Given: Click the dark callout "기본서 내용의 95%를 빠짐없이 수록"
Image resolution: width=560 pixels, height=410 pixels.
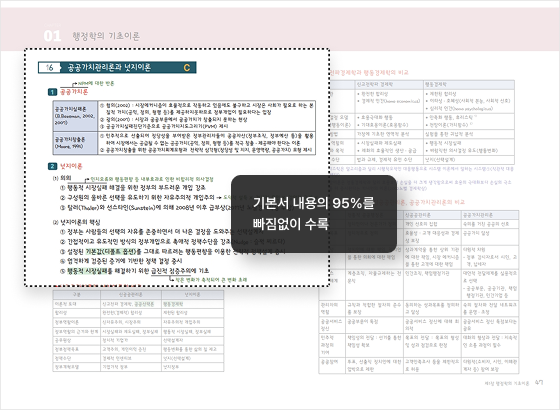Looking at the screenshot, I should 314,214.
